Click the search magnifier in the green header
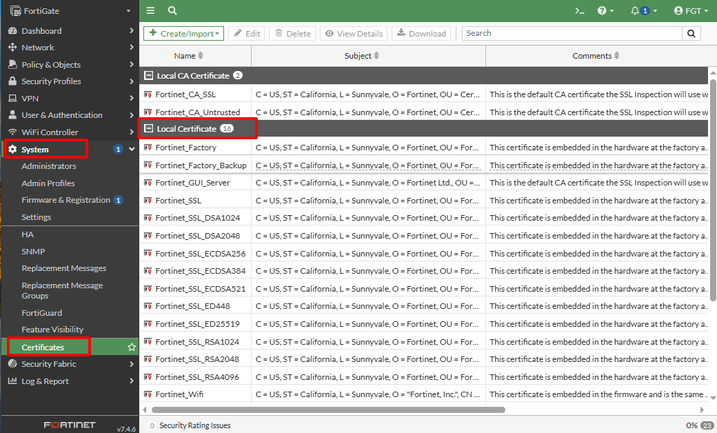The width and height of the screenshot is (717, 433). pos(173,10)
